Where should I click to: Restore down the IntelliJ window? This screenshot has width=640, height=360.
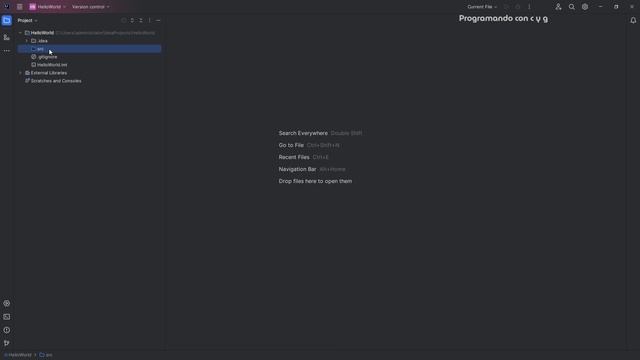tap(616, 7)
